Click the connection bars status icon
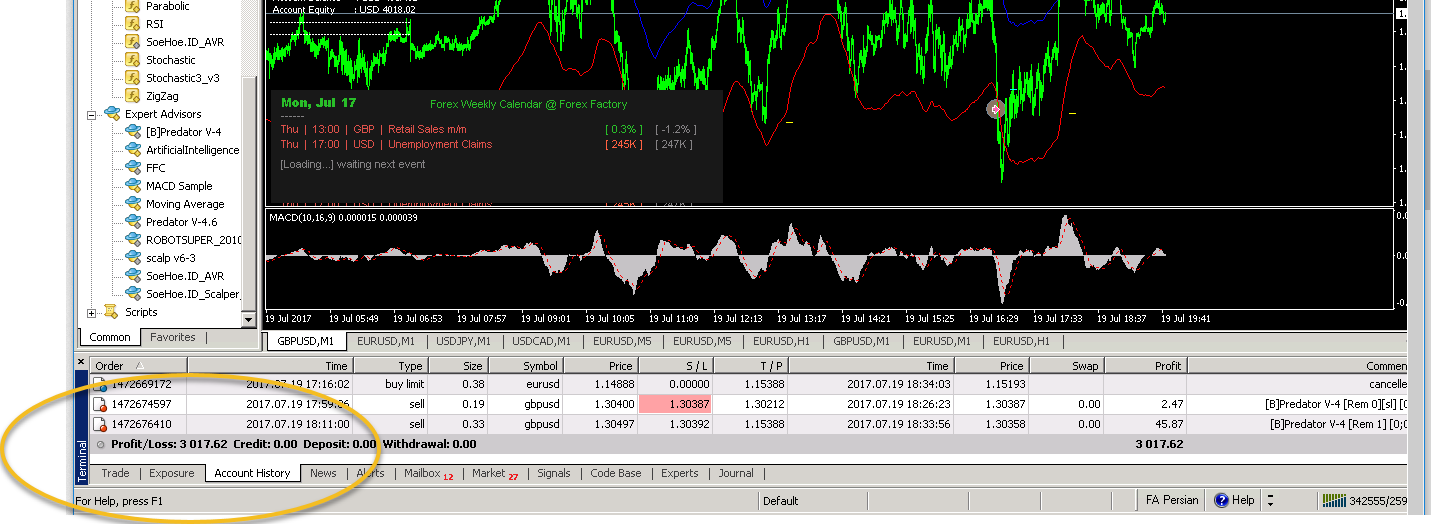This screenshot has width=1431, height=524. (x=1333, y=500)
